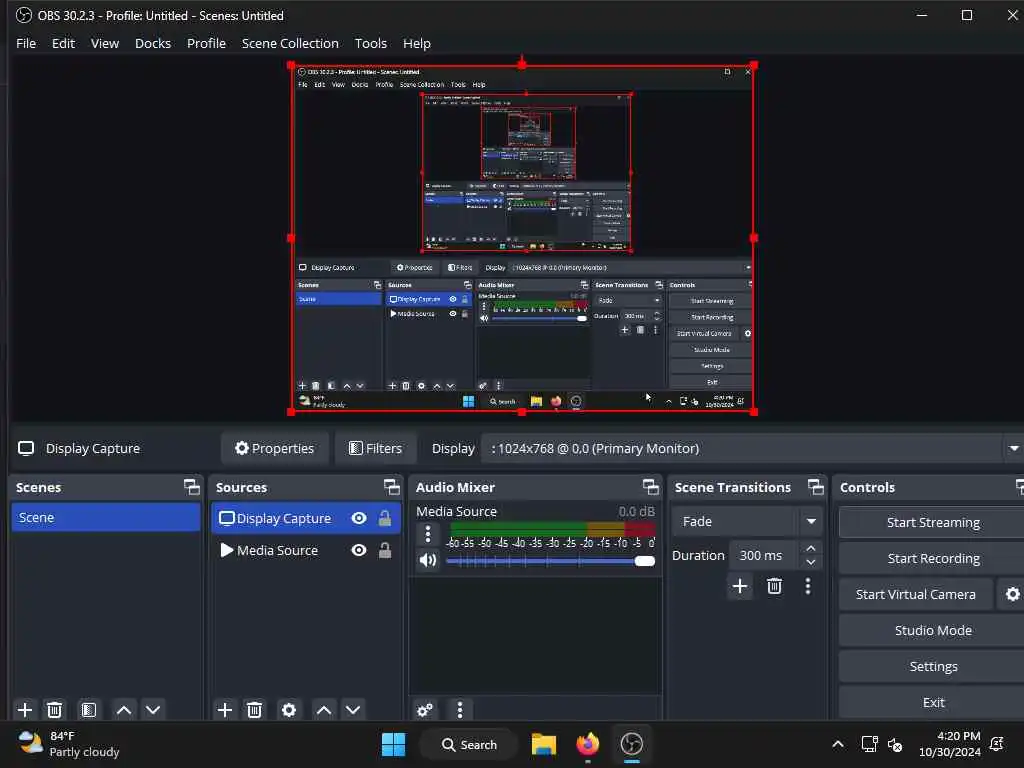Open weather widget showing 84°F
This screenshot has height=768, width=1024.
tap(69, 744)
